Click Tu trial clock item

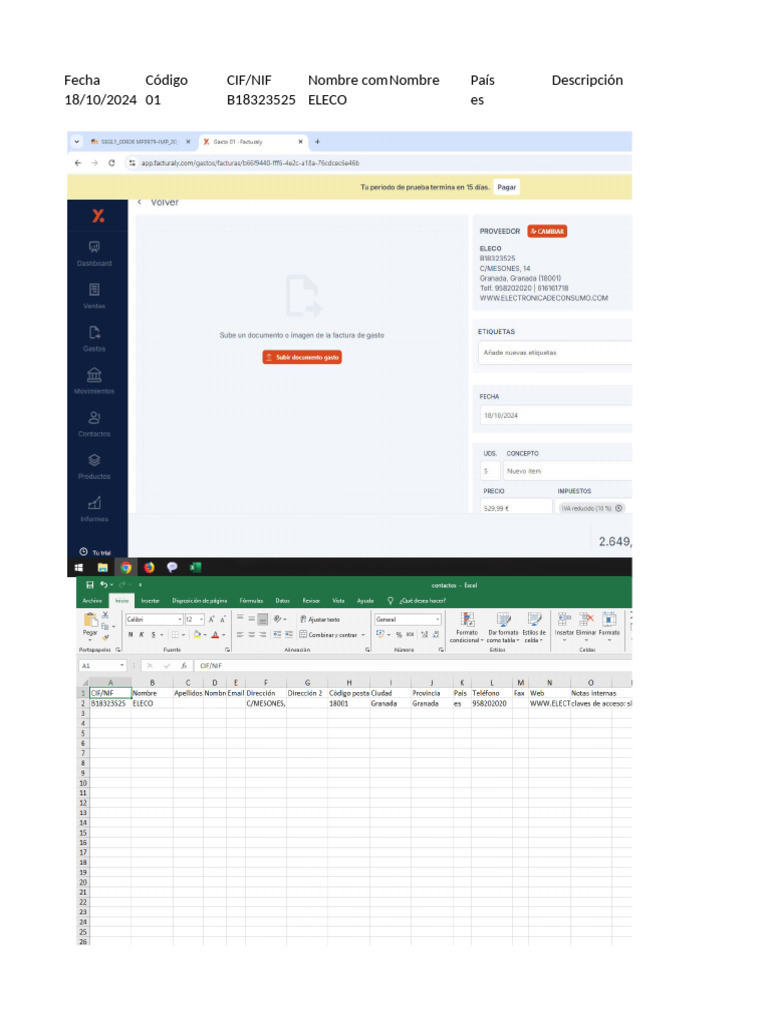(95, 552)
